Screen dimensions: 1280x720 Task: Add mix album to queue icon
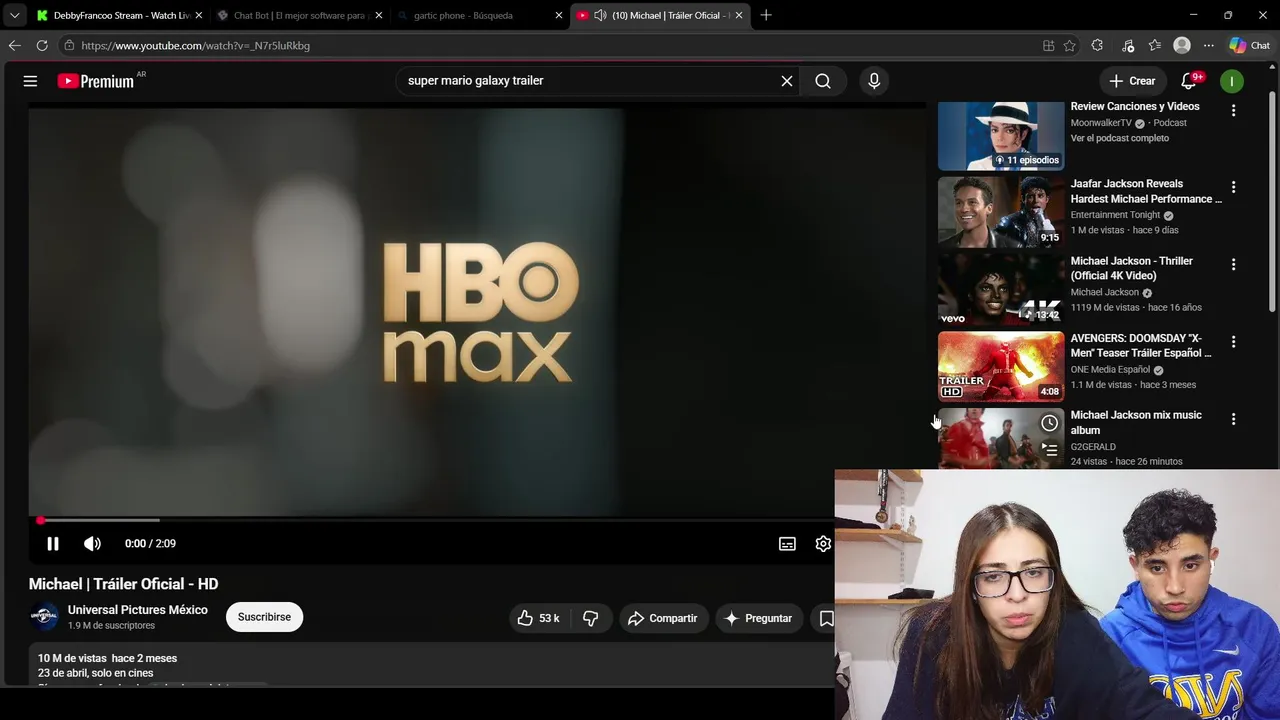point(1049,450)
